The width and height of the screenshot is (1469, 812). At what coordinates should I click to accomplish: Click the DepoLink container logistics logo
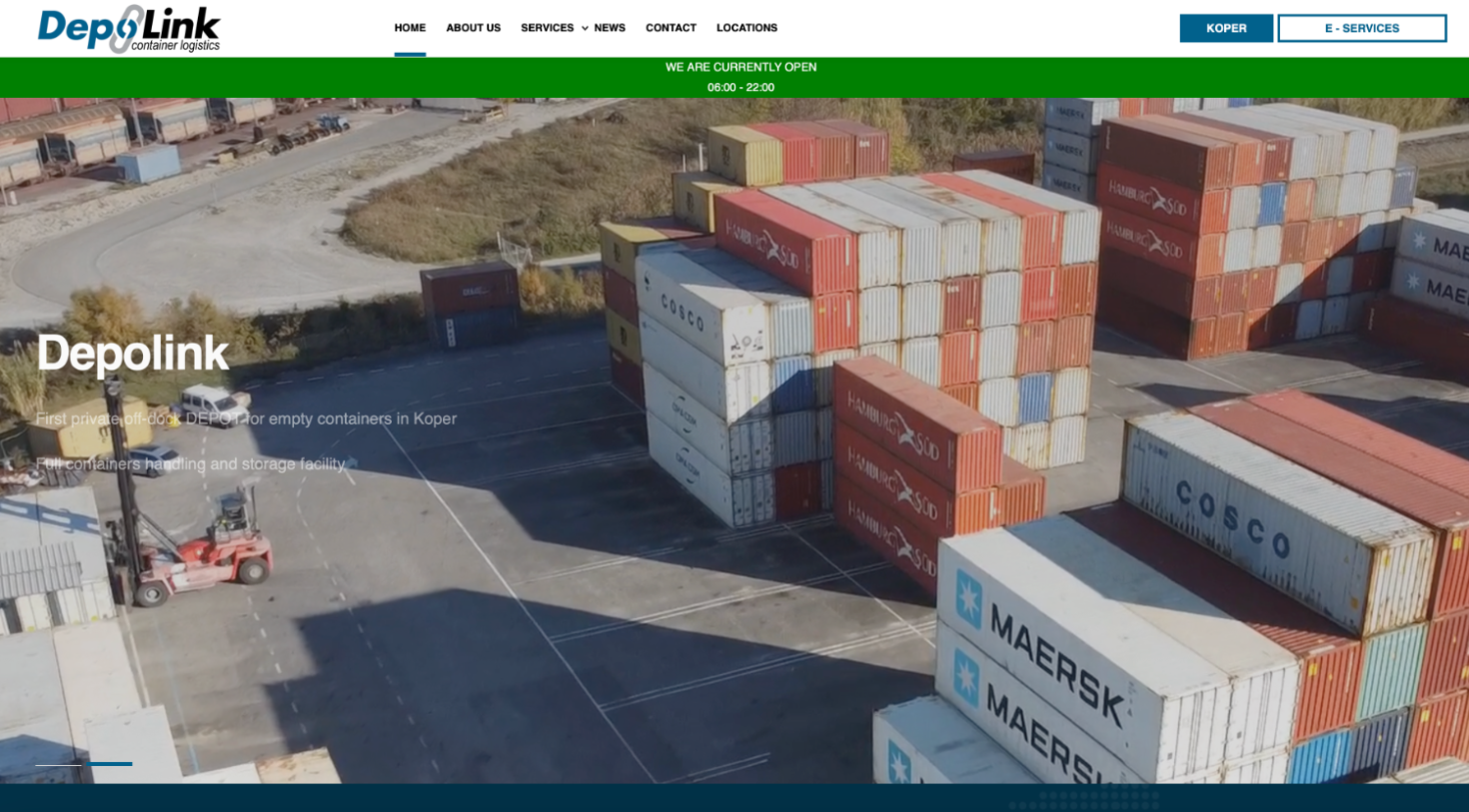(128, 29)
